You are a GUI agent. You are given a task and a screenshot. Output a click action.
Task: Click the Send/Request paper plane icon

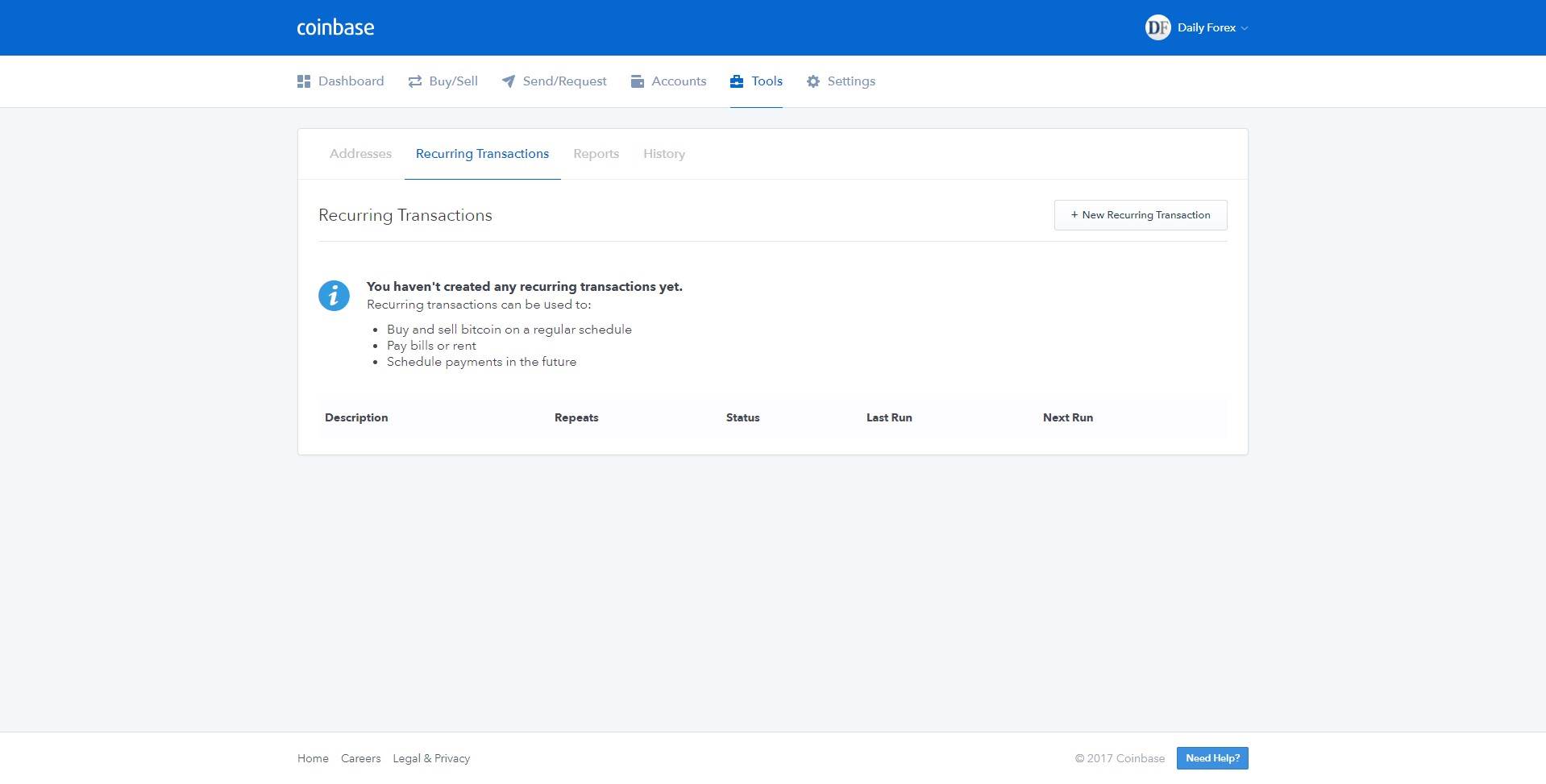(509, 81)
